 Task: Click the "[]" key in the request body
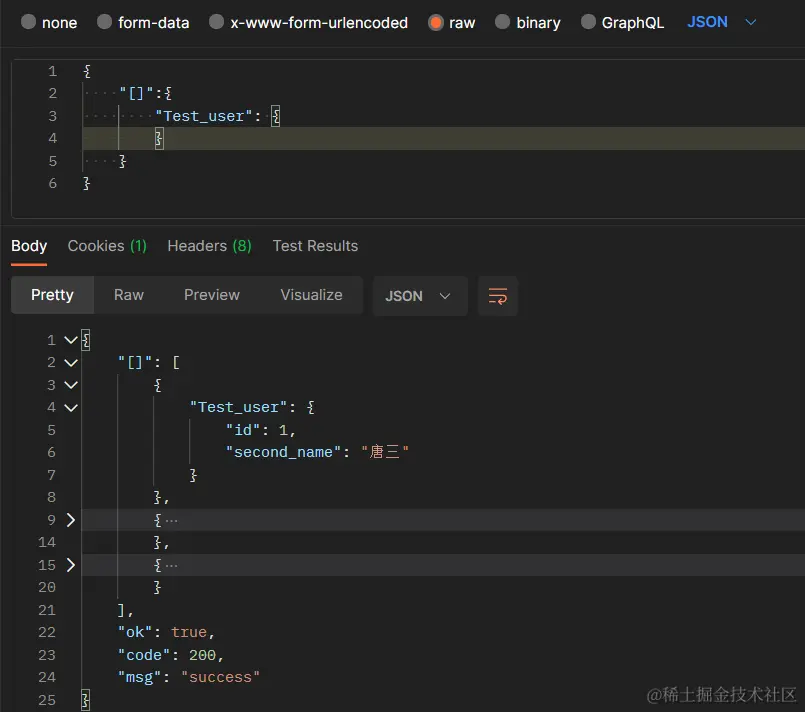pos(137,93)
